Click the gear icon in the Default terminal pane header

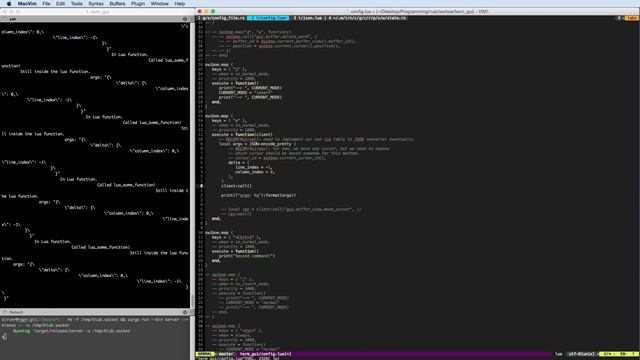coord(185,312)
